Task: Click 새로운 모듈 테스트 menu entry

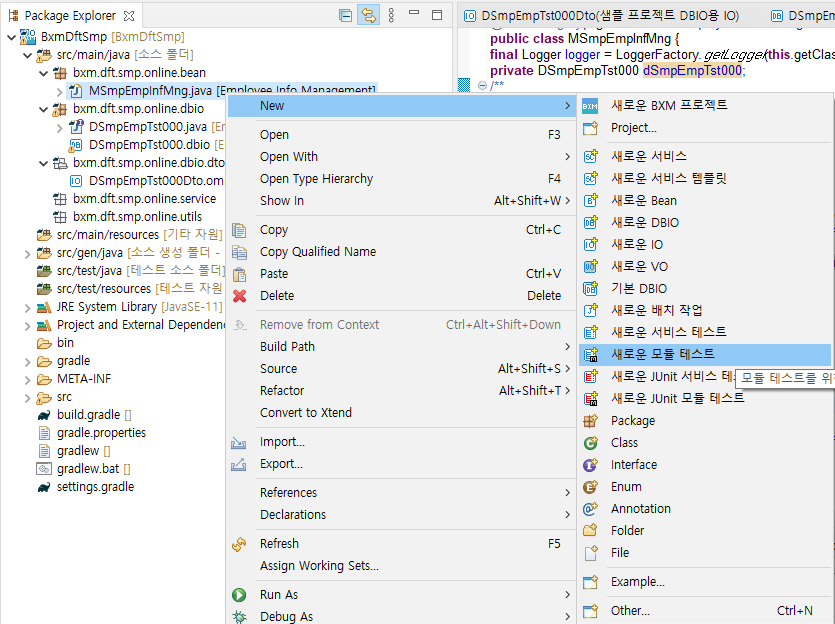Action: 662,354
